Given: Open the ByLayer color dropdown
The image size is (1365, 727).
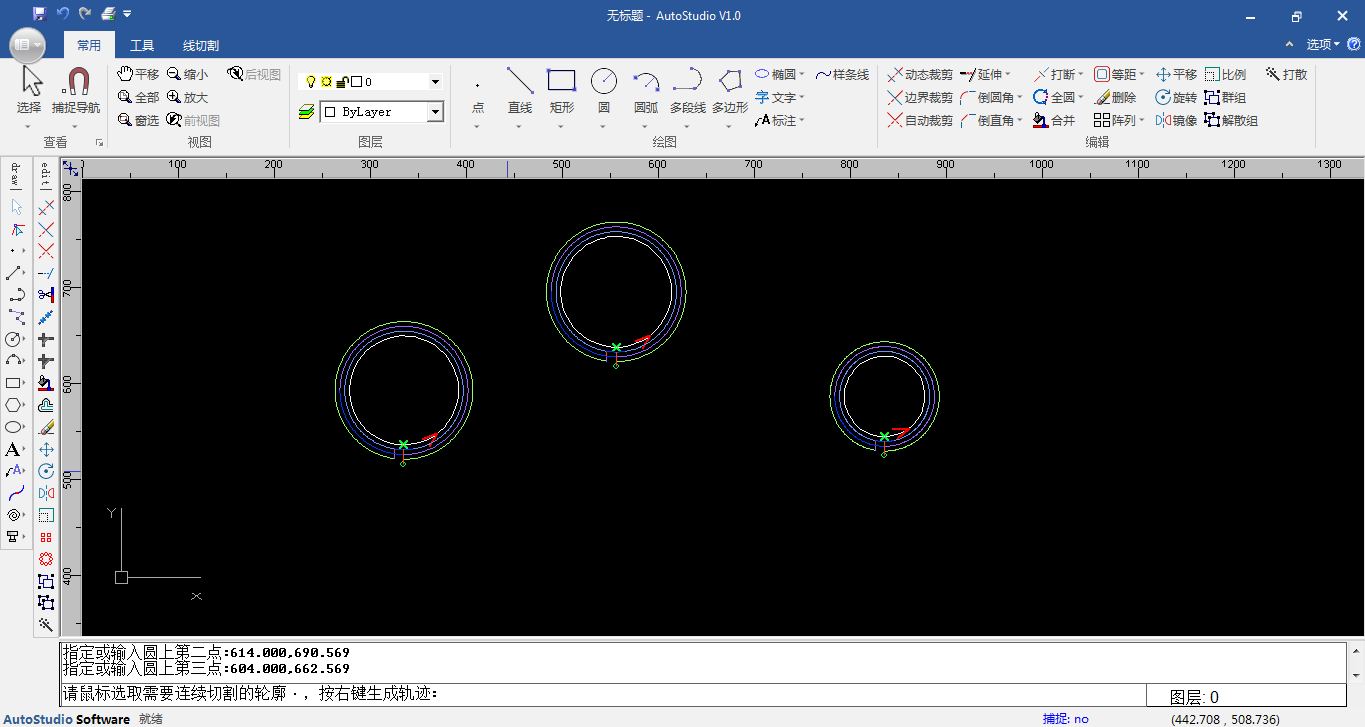Looking at the screenshot, I should coord(435,112).
